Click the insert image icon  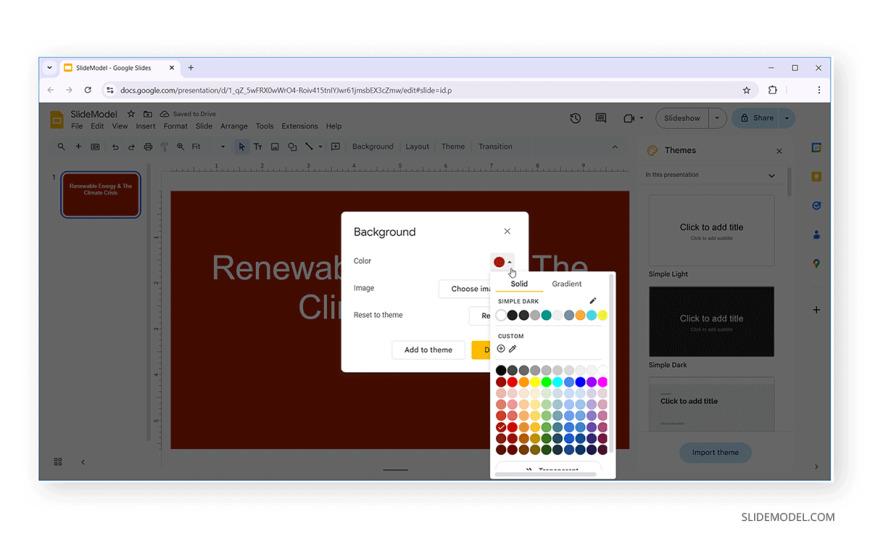tap(275, 147)
